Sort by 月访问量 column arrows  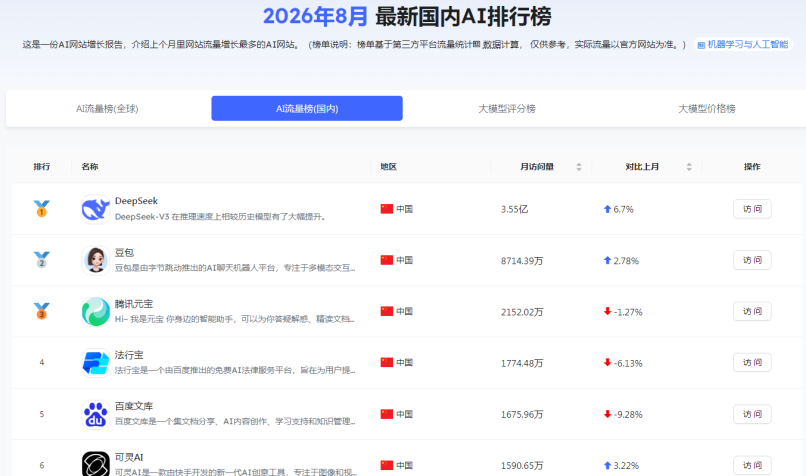[579, 167]
